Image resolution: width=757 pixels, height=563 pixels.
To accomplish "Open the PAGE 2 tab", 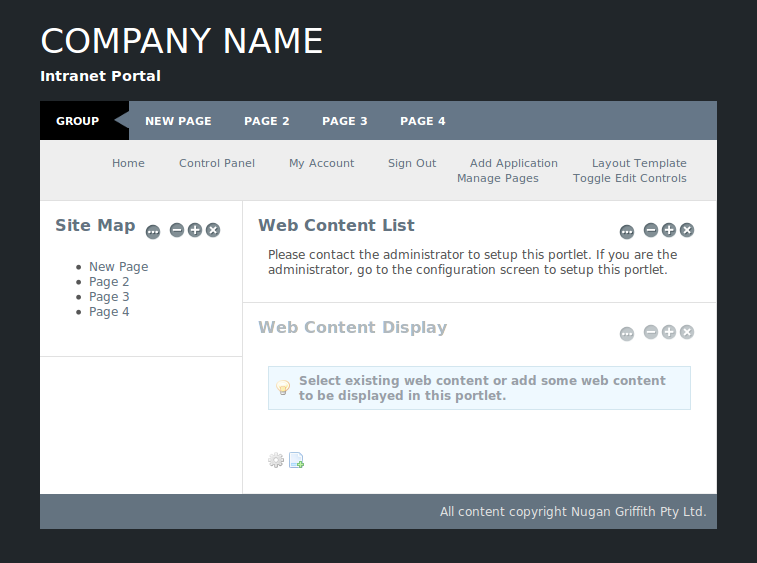I will tap(267, 121).
